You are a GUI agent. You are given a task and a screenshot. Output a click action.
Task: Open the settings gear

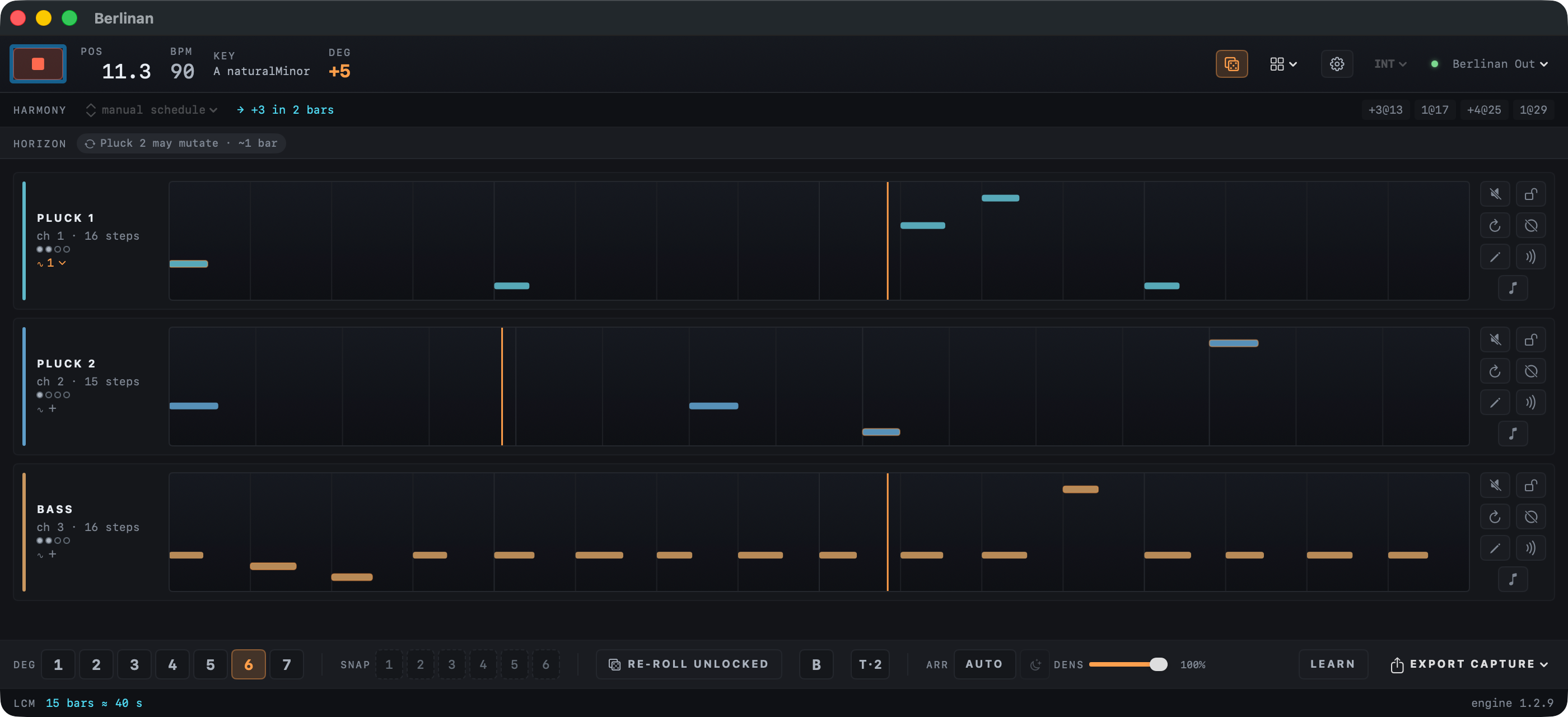pos(1336,64)
